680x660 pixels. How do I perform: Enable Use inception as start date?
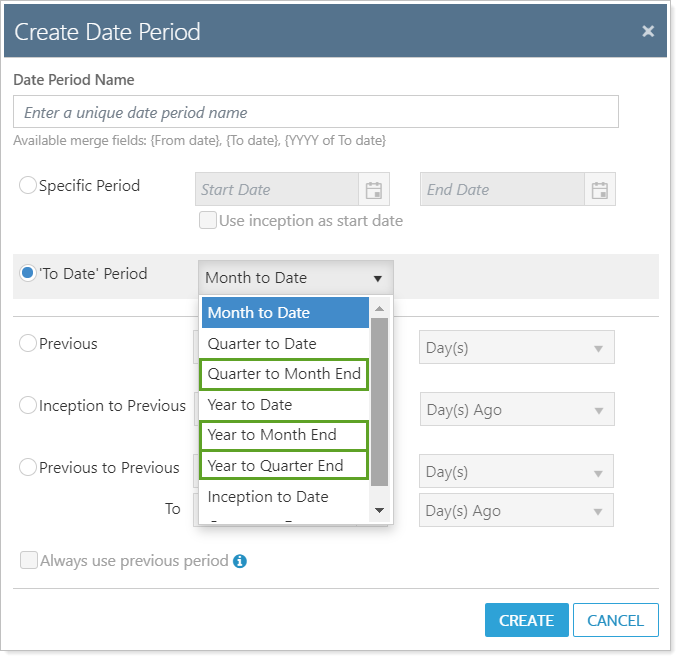point(208,220)
